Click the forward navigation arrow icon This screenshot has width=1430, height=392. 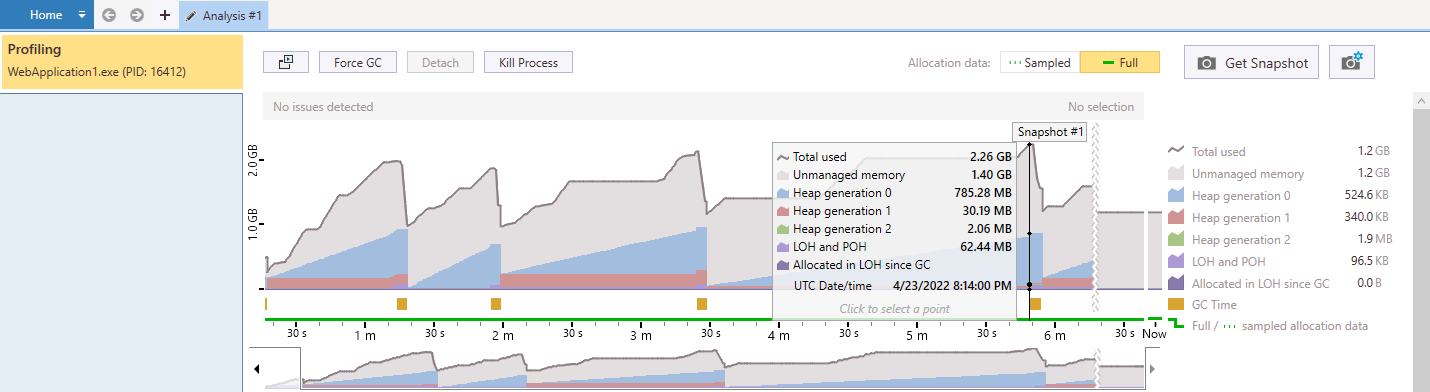[x=137, y=15]
